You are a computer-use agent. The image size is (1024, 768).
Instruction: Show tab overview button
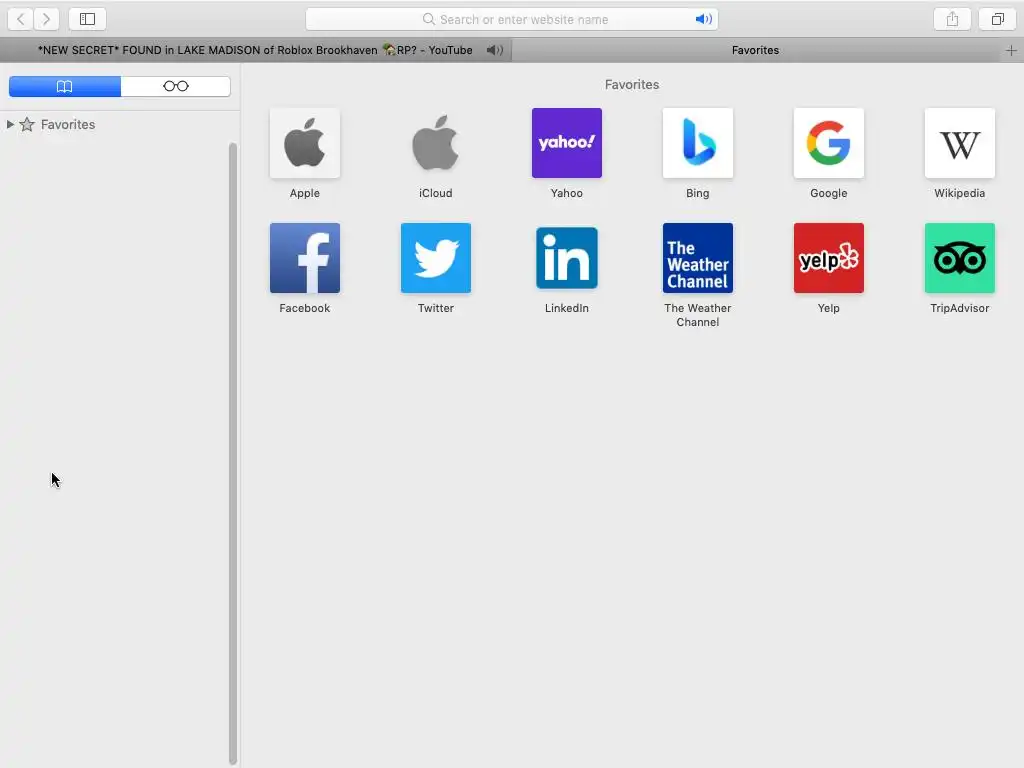click(x=997, y=19)
